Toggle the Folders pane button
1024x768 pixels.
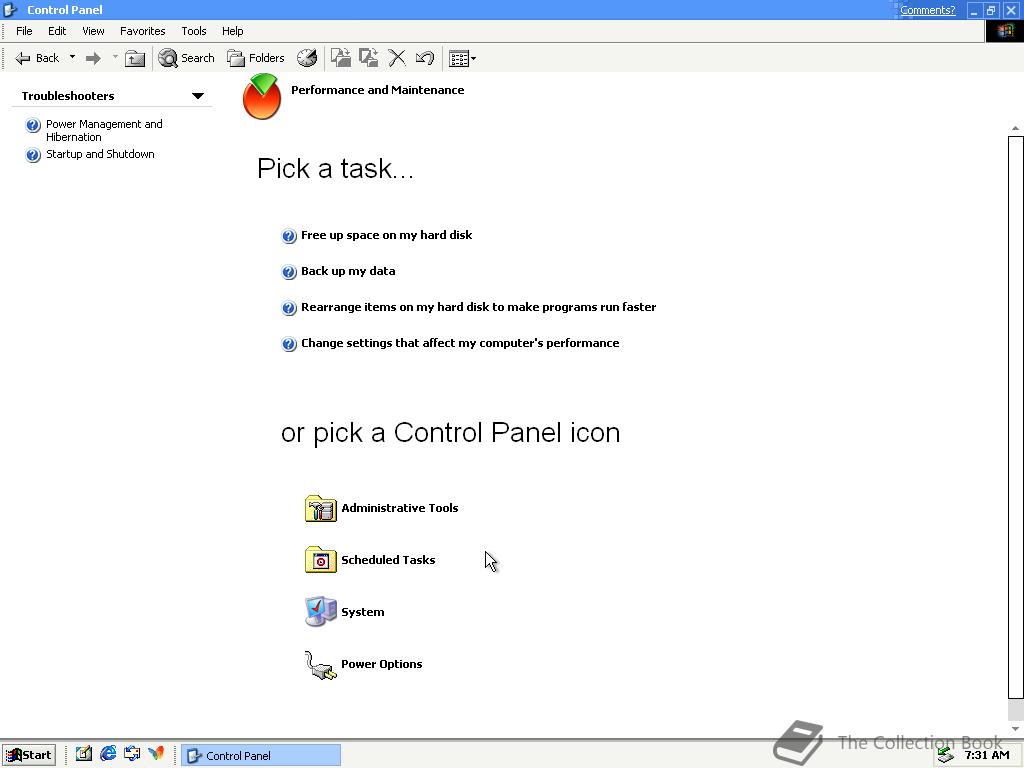click(255, 58)
